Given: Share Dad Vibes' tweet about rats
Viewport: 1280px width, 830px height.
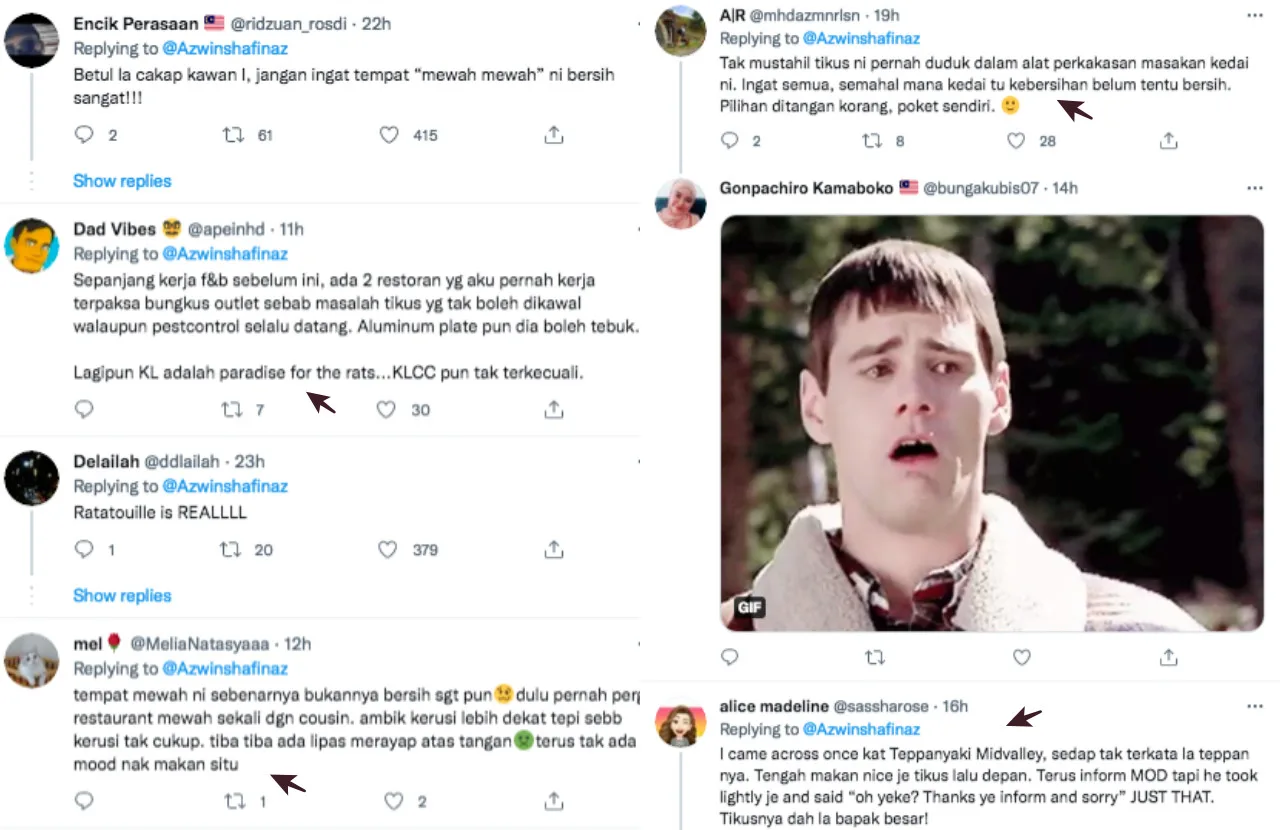Looking at the screenshot, I should point(553,409).
